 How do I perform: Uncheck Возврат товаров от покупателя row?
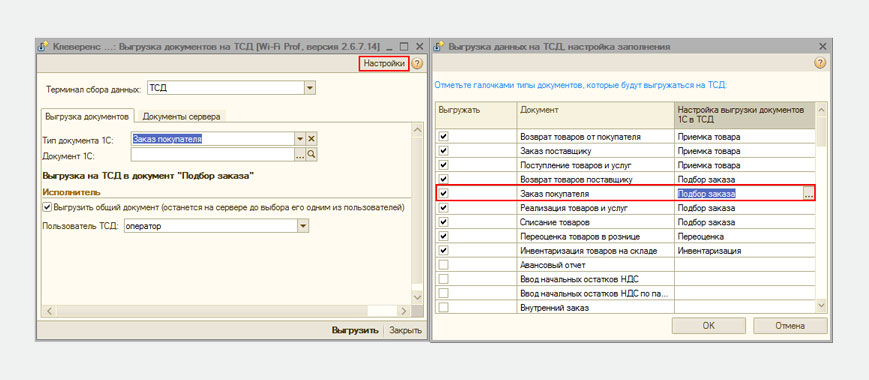pyautogui.click(x=444, y=136)
